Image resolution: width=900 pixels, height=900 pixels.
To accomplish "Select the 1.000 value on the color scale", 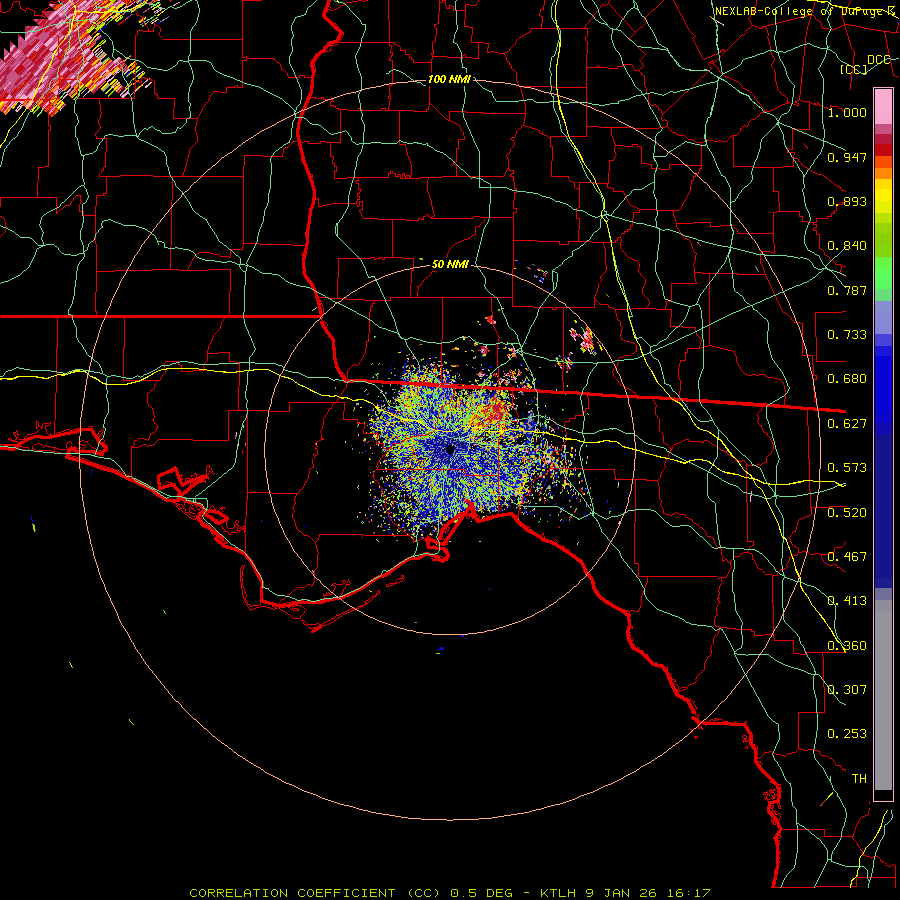I will [847, 112].
